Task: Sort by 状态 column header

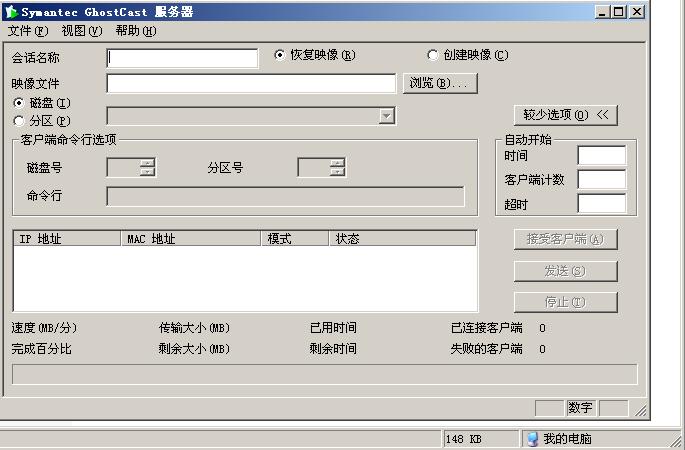Action: tap(402, 239)
